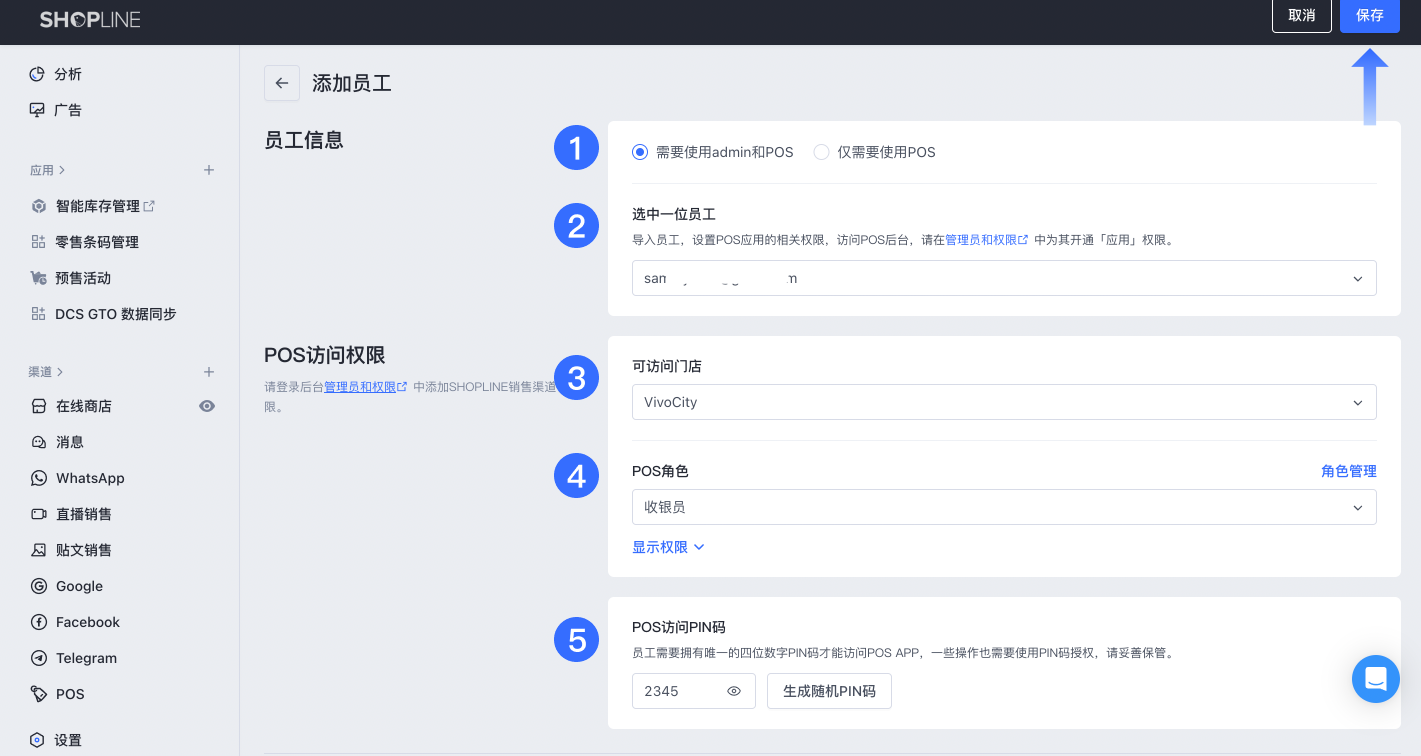
Task: Open 分析 in the sidebar
Action: tap(68, 74)
